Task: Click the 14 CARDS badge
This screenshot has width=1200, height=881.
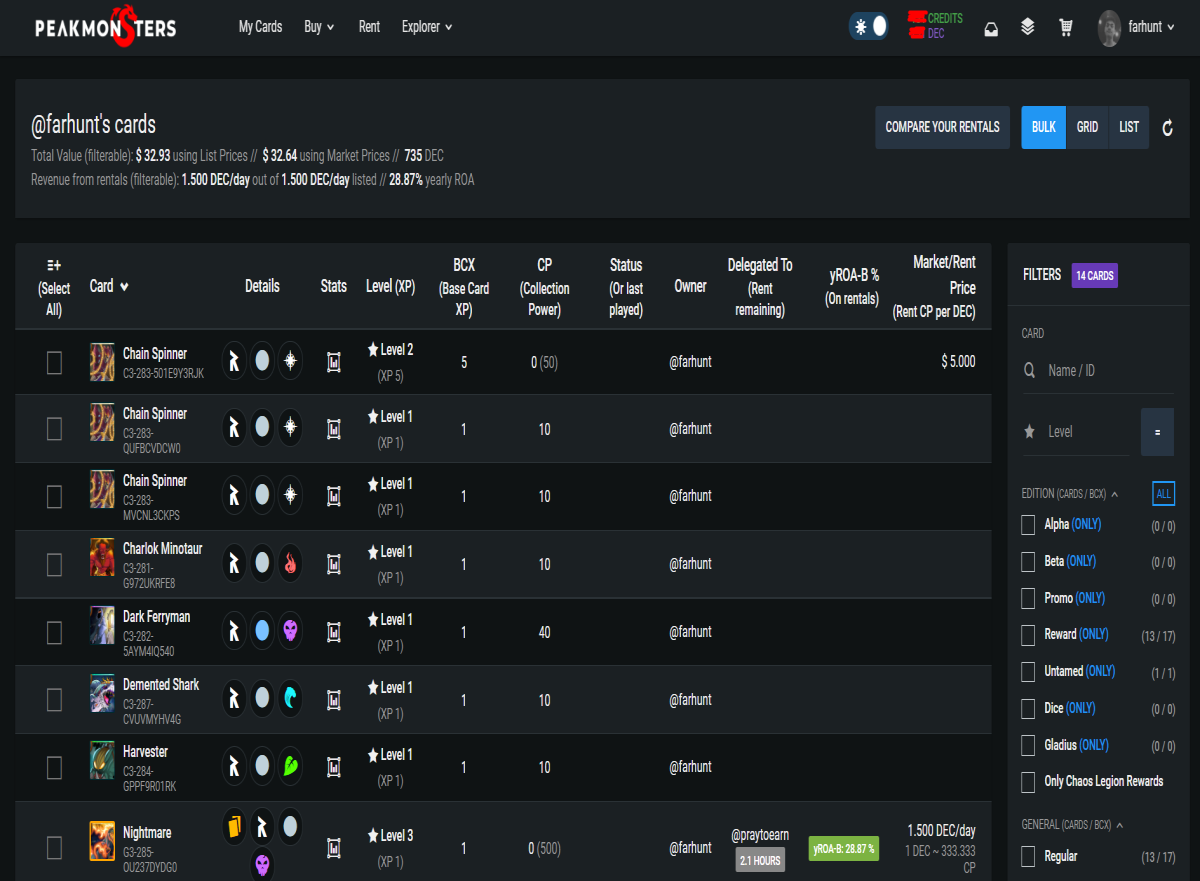Action: coord(1094,275)
